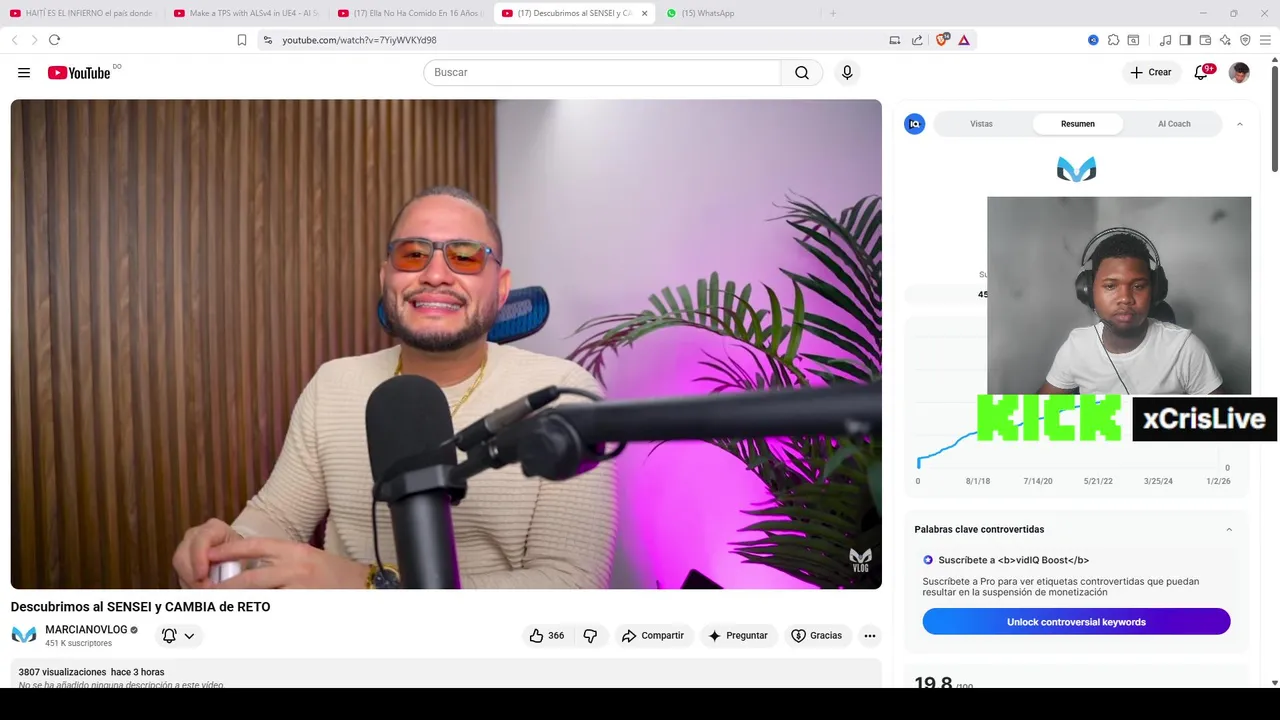Click the Compartir button
This screenshot has height=720, width=1280.
click(653, 636)
